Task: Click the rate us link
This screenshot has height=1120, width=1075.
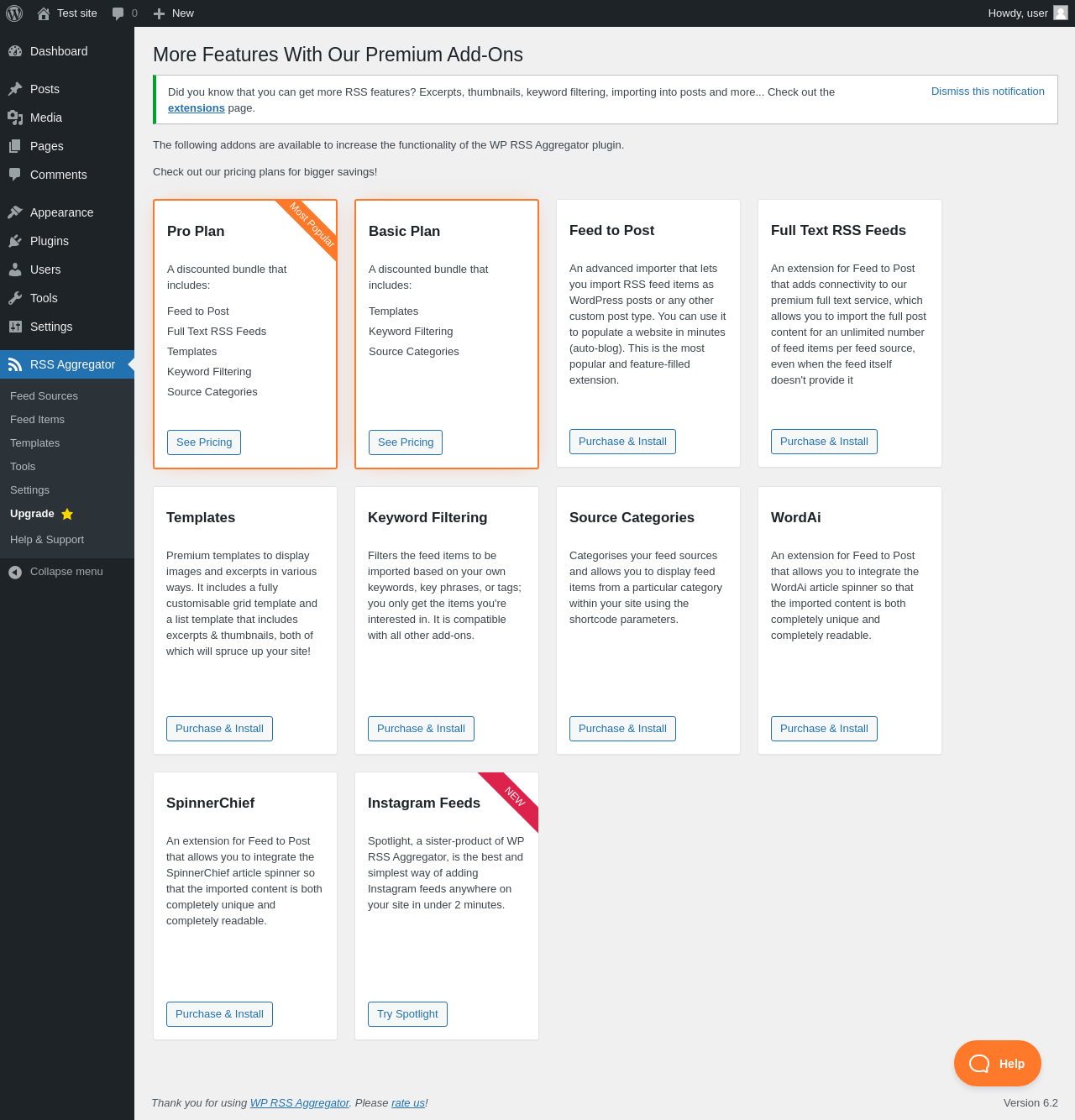Action: (408, 1103)
